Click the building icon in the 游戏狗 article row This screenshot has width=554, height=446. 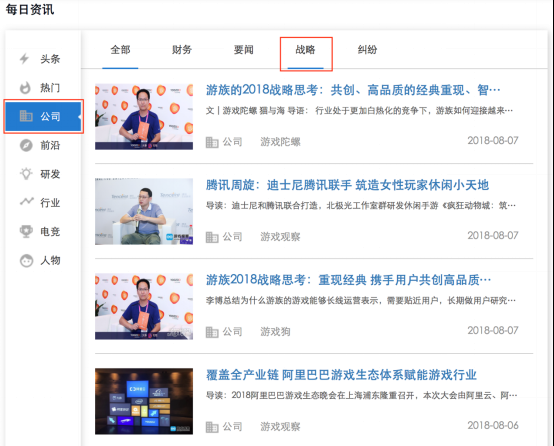click(x=212, y=332)
